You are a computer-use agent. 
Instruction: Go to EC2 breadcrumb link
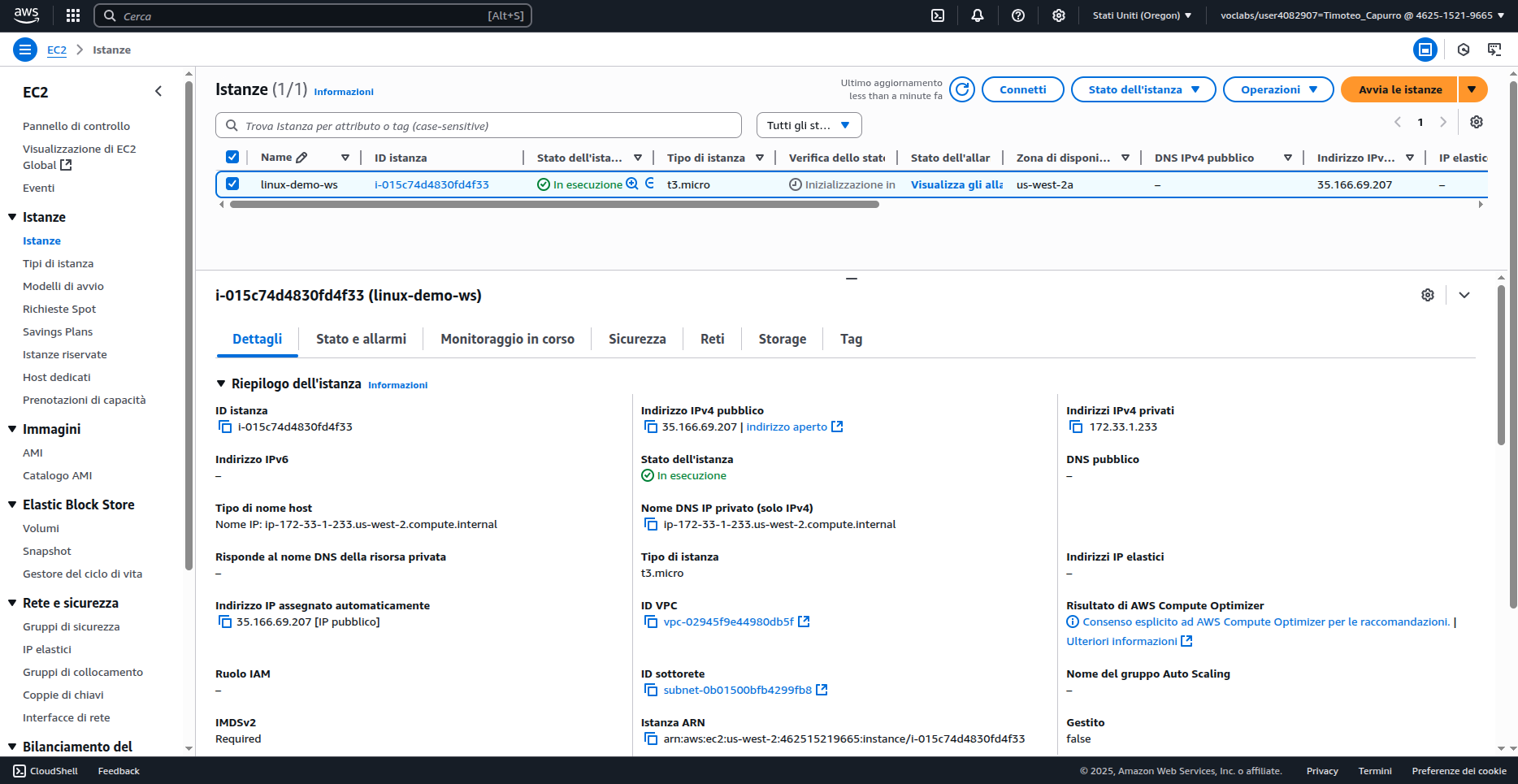coord(57,50)
